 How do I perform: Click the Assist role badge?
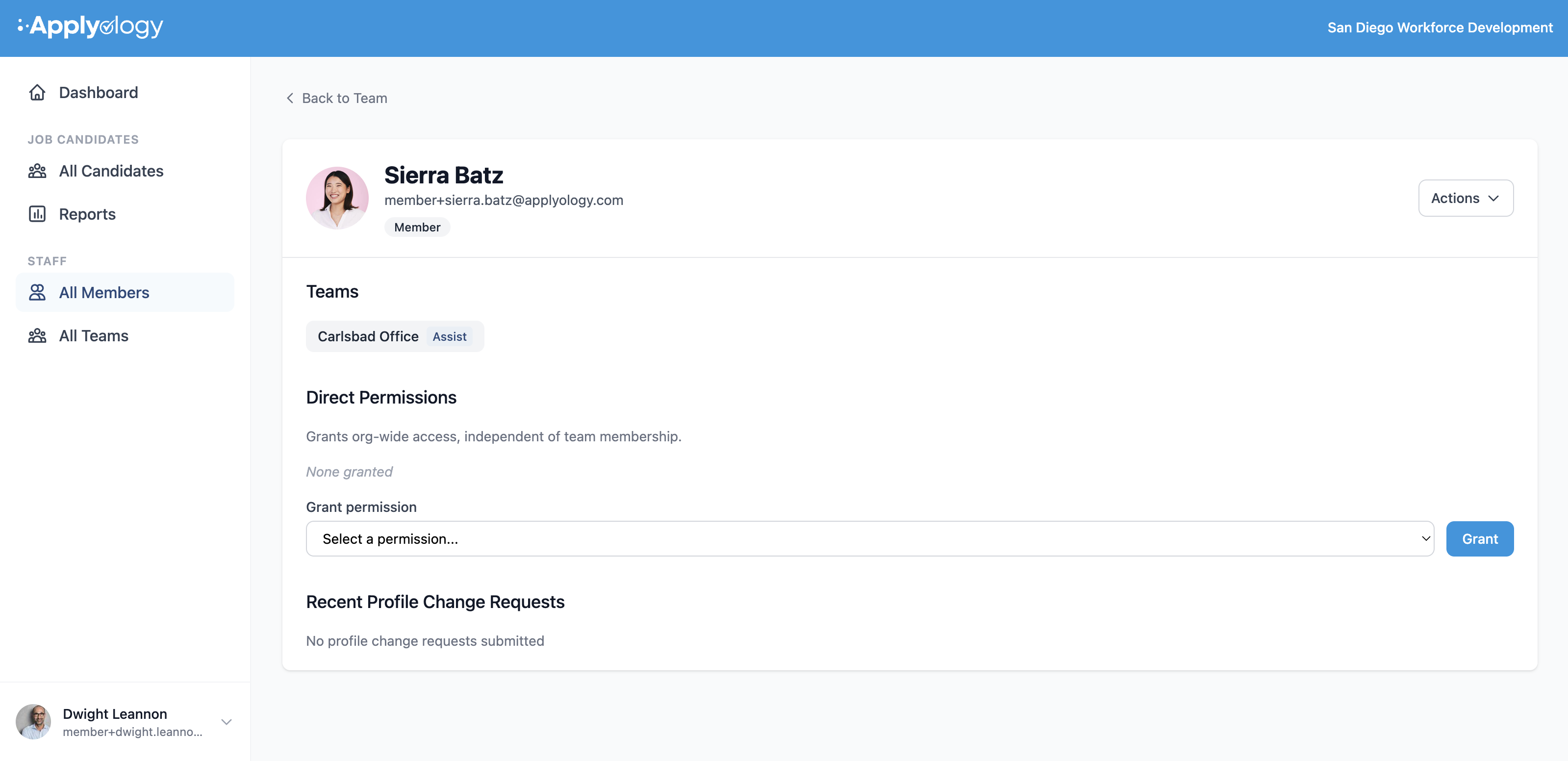click(449, 337)
